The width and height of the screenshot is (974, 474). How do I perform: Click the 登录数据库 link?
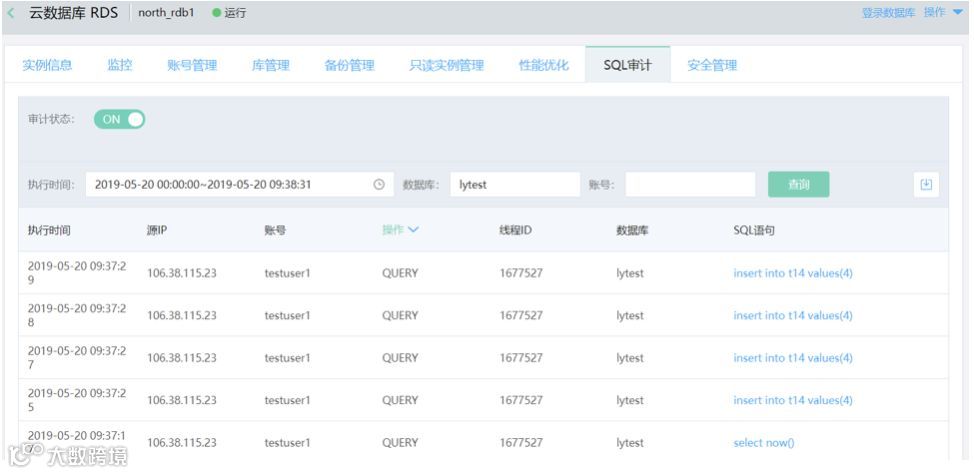[888, 13]
